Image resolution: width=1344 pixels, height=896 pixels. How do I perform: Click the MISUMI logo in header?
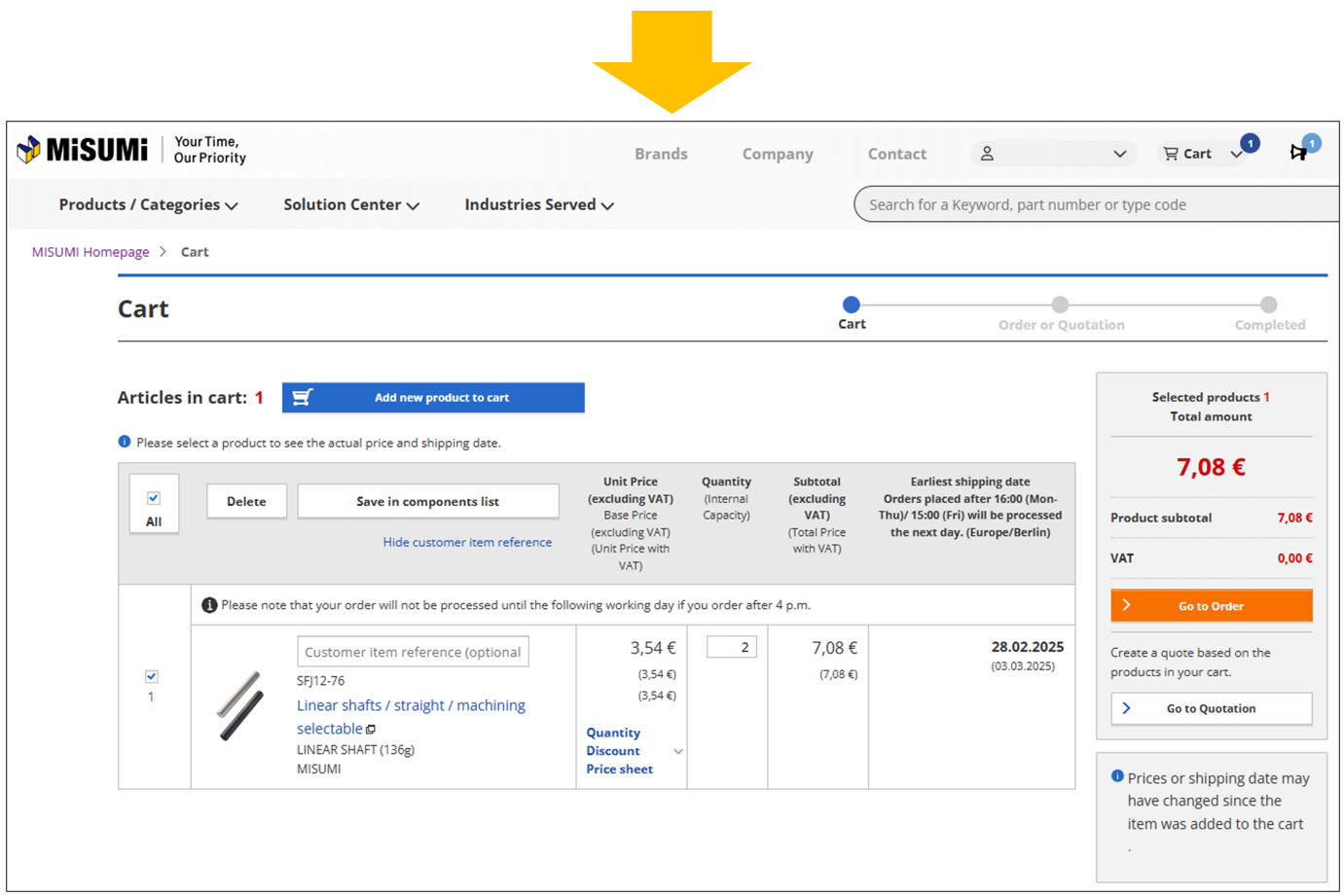click(83, 150)
